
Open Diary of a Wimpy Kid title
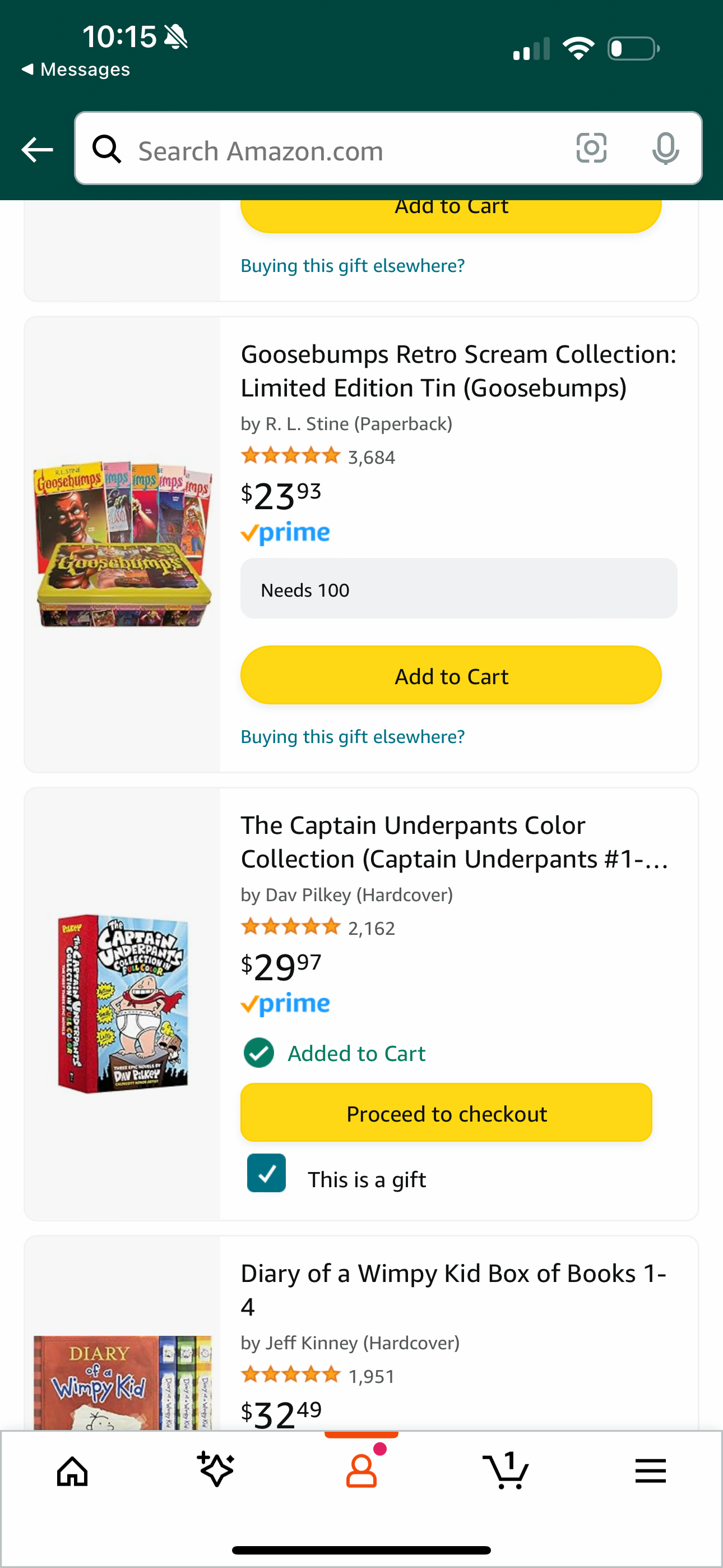click(453, 1289)
